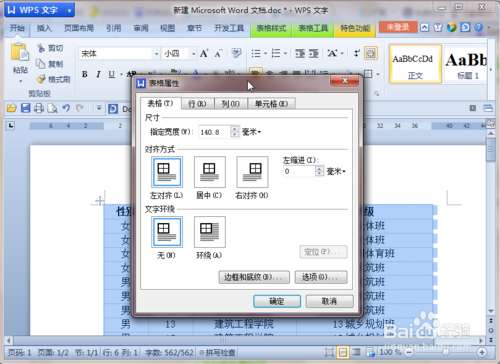Viewport: 500px width, 364px height.
Task: Select Right alignment (右对齐) option
Action: point(252,172)
